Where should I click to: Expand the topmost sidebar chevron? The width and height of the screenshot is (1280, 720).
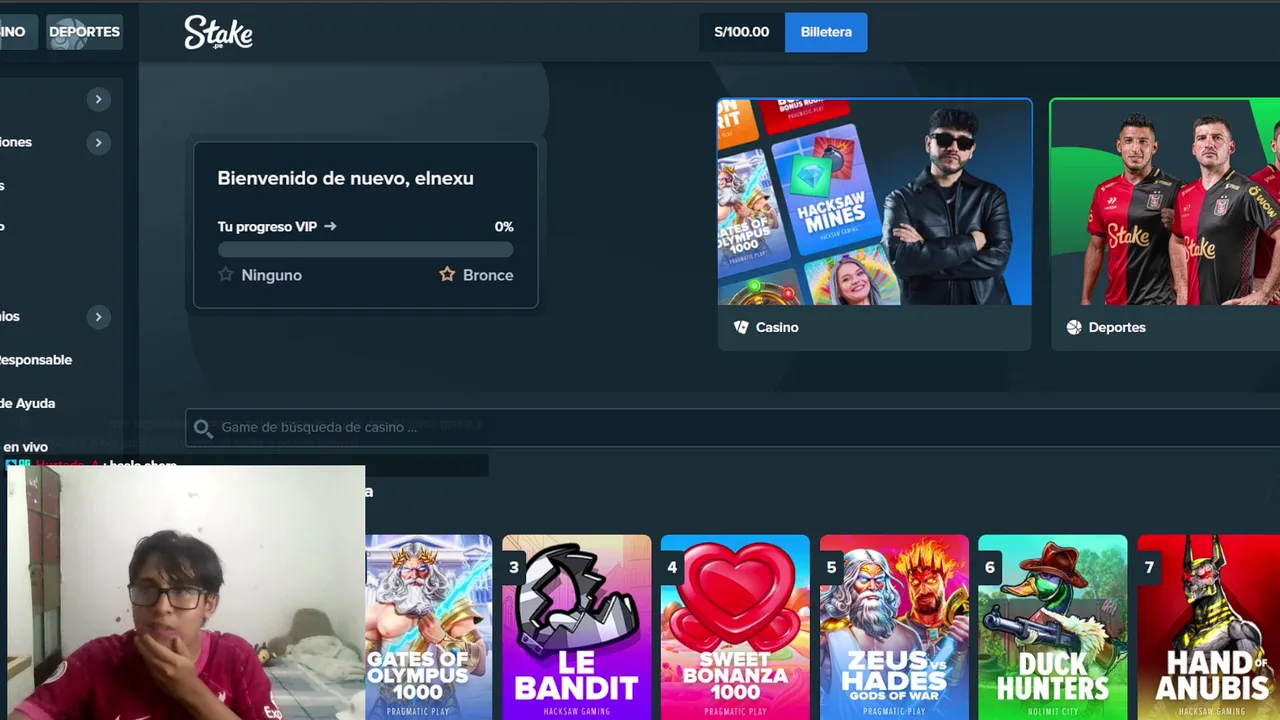[x=98, y=99]
